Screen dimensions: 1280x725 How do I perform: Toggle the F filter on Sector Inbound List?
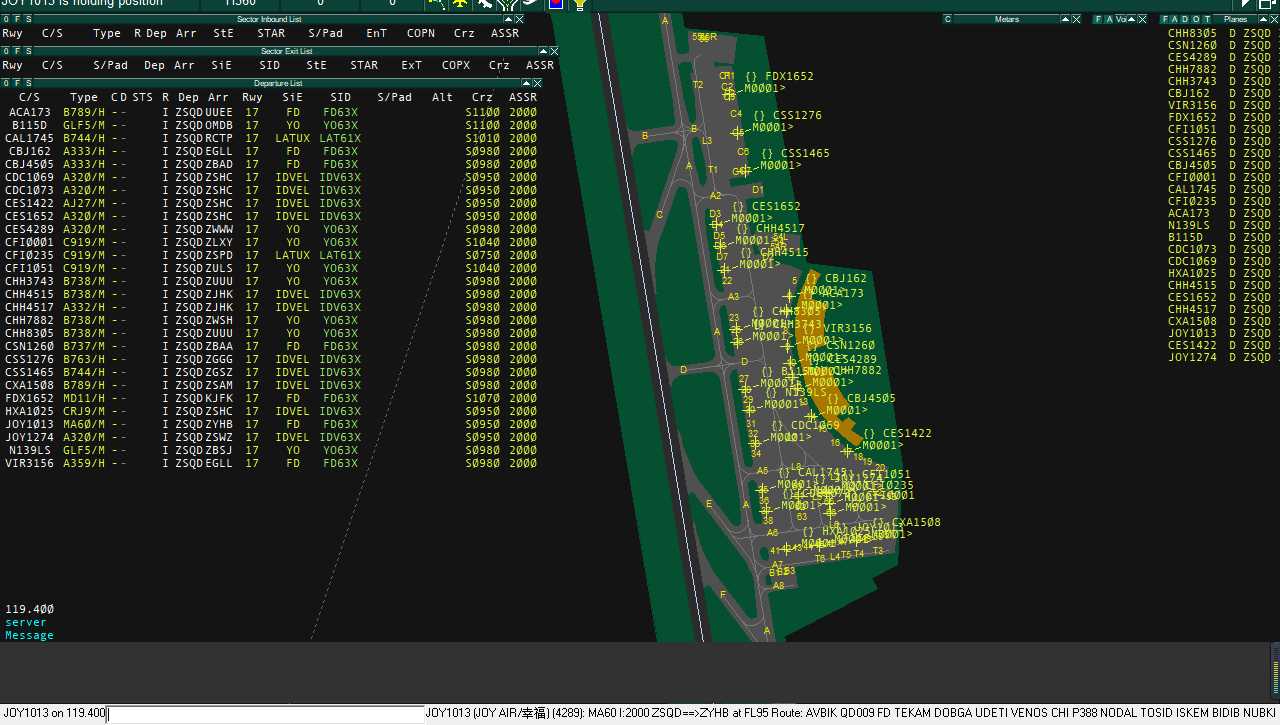tap(18, 19)
